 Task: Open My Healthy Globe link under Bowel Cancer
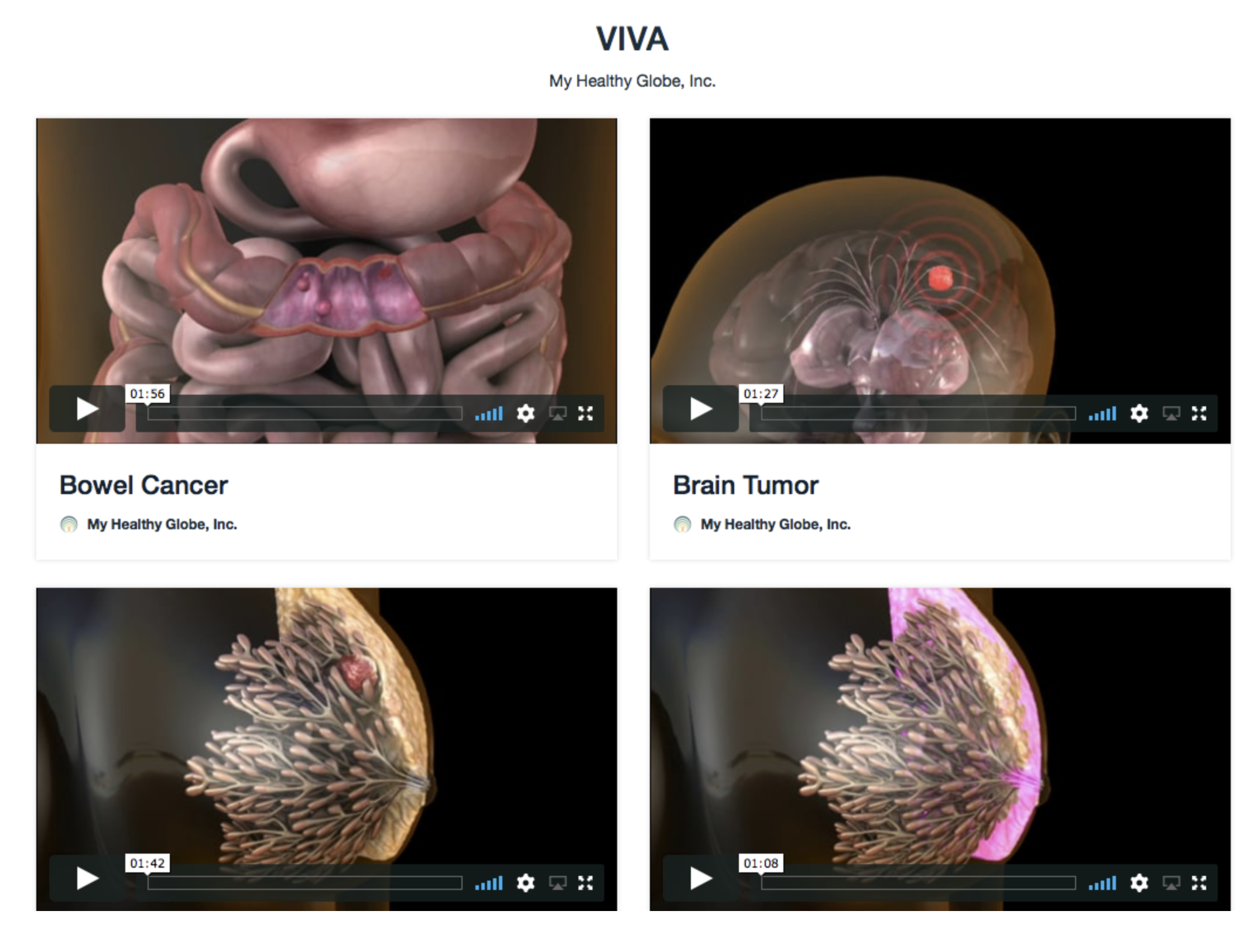162,524
